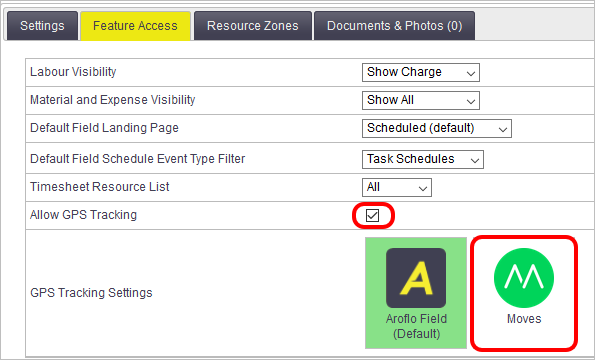Screen dimensions: 595x360
Task: Click the Scheduled (default) dropdown arrow
Action: pos(503,129)
